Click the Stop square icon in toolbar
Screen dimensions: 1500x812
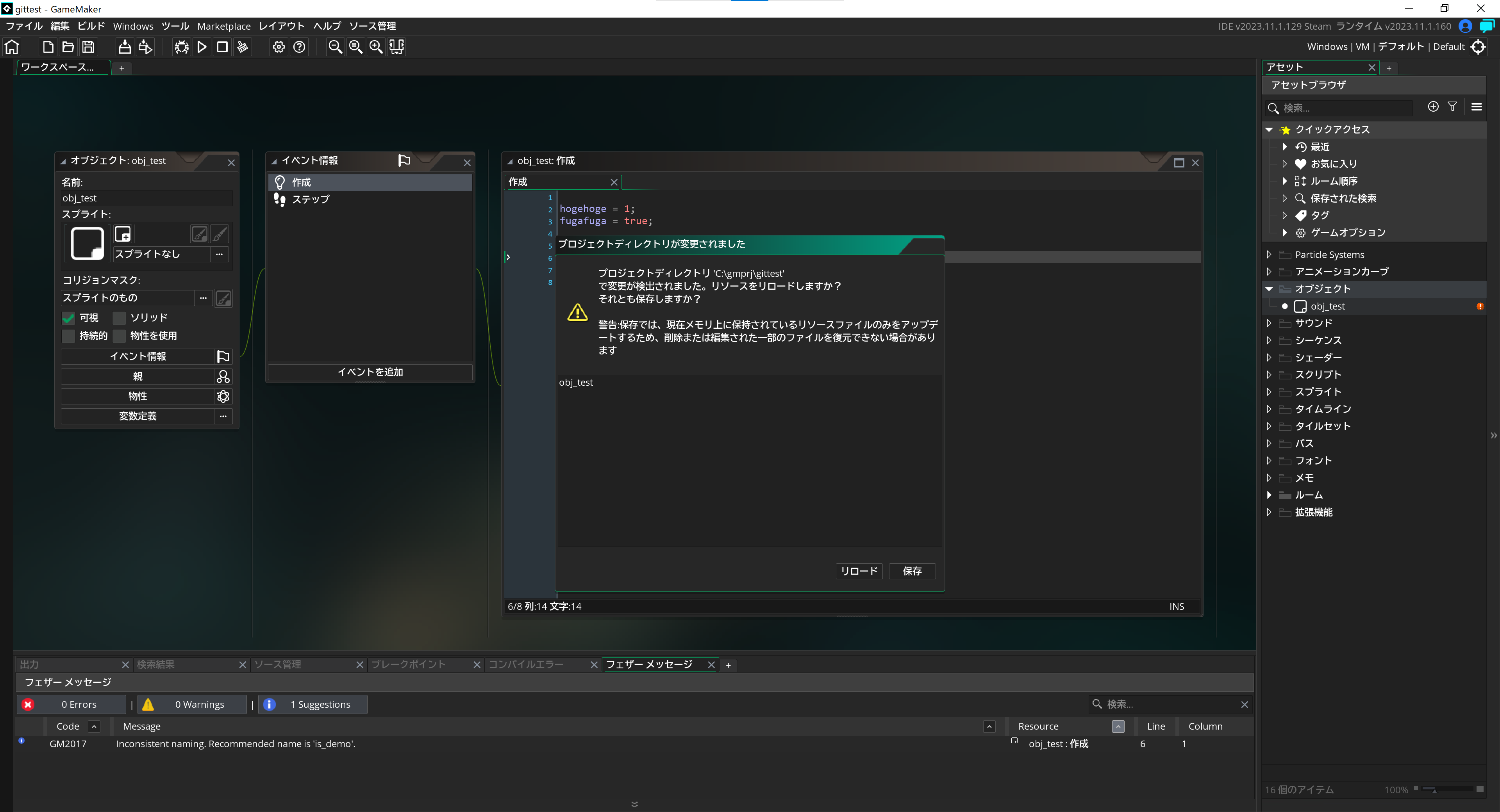point(222,47)
